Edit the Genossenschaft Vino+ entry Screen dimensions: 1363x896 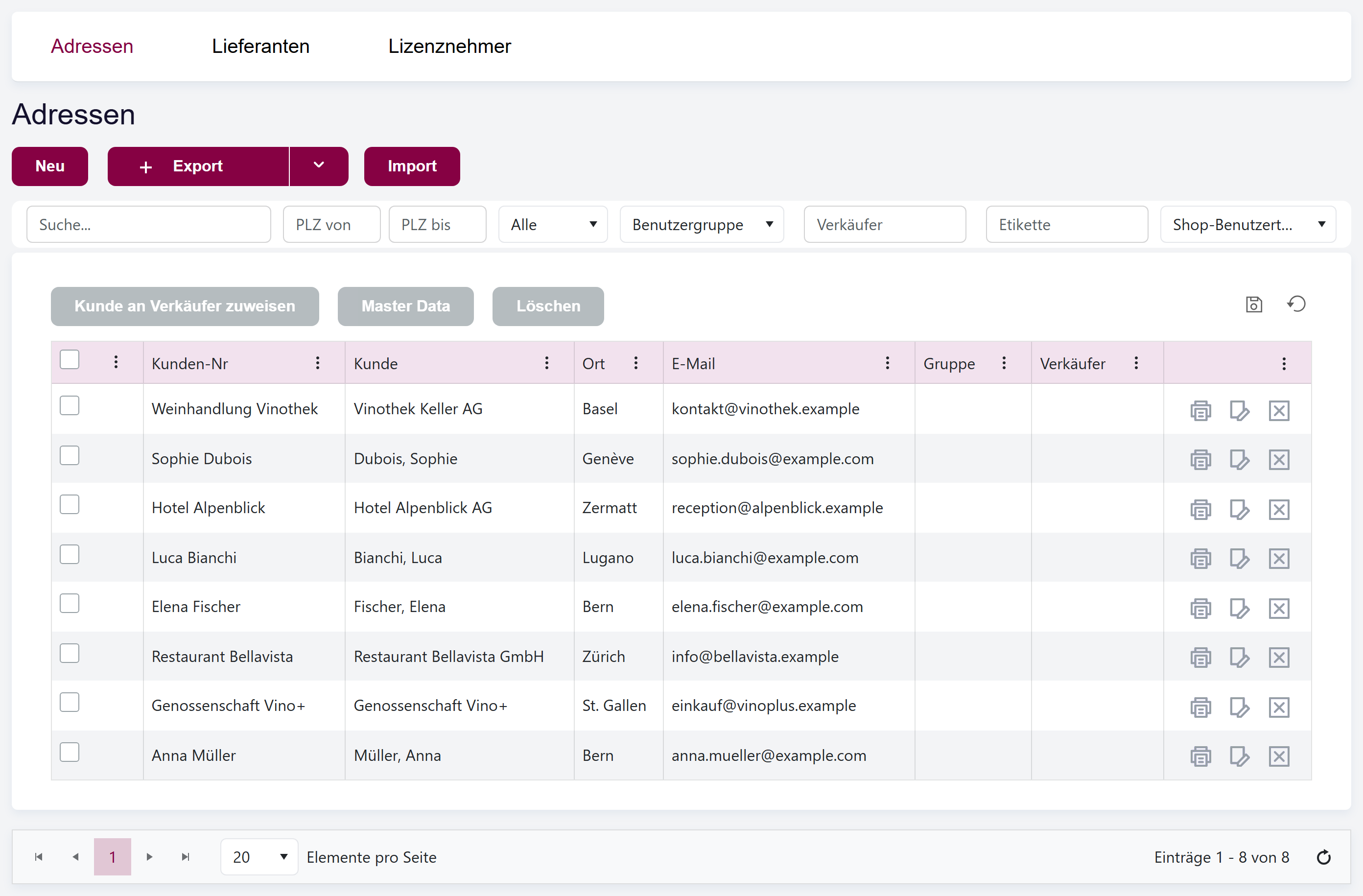coord(1239,707)
